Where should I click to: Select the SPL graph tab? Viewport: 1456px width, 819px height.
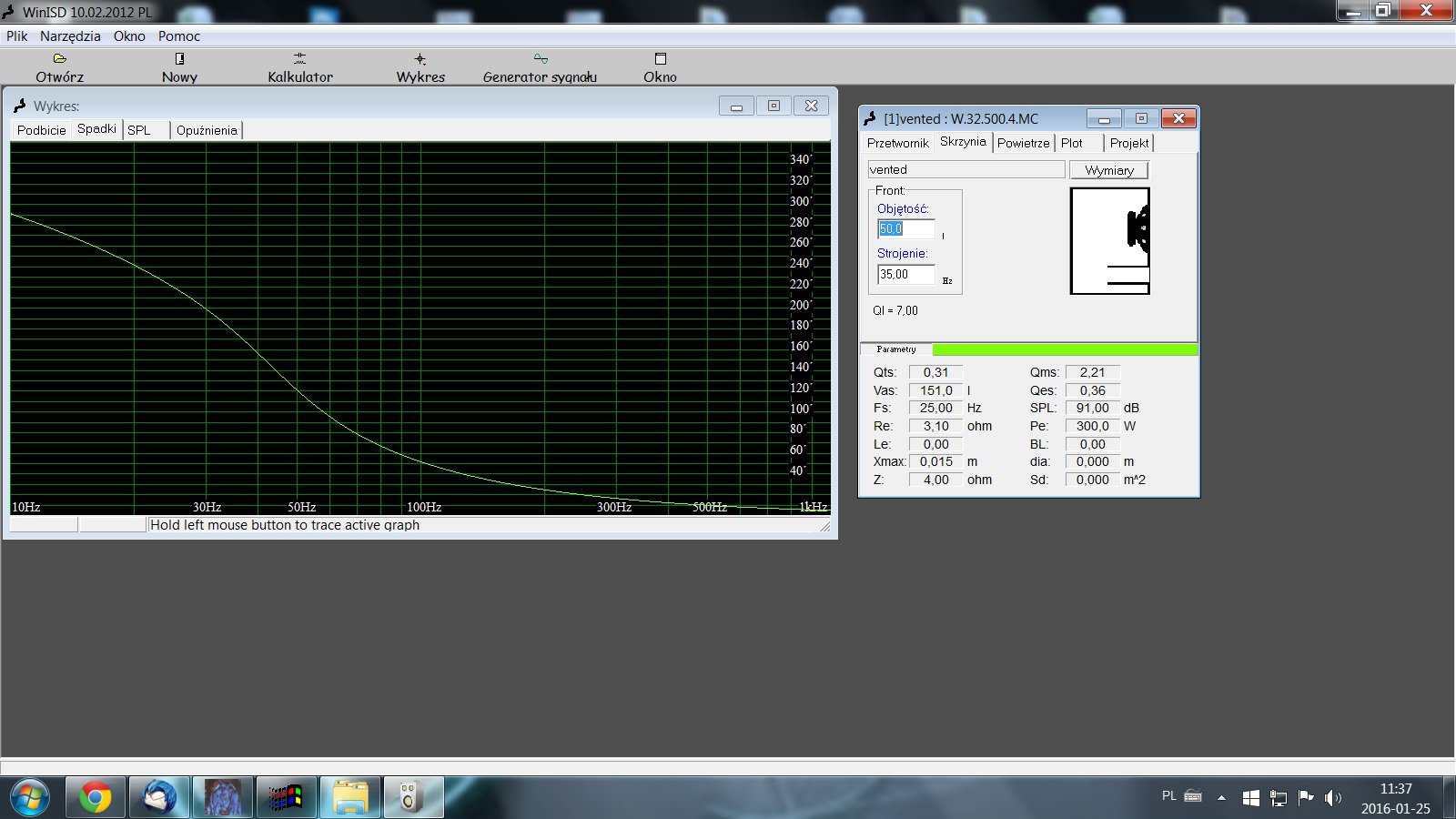tap(139, 130)
